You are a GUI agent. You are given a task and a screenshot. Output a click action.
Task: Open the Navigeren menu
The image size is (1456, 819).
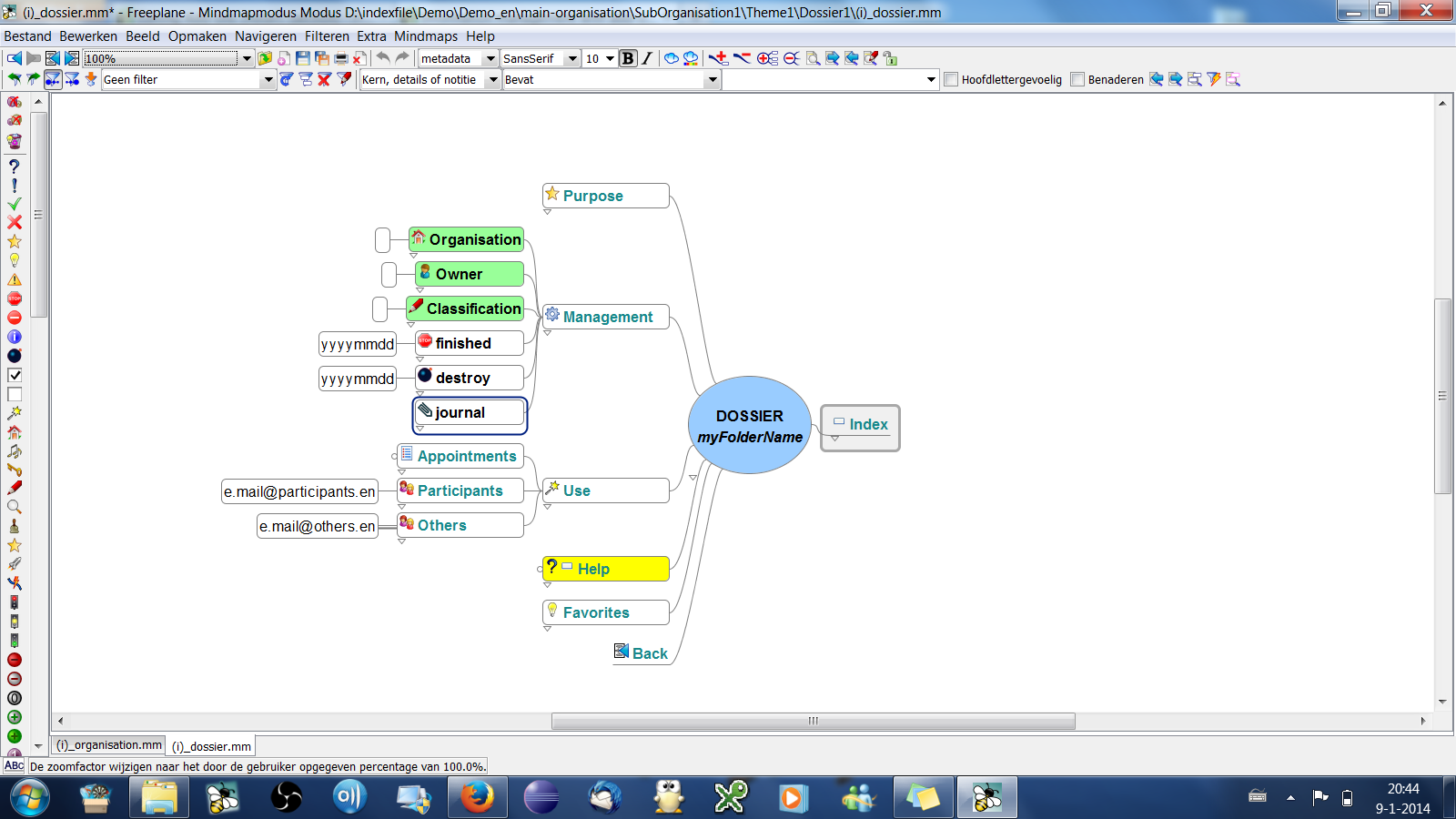point(265,36)
